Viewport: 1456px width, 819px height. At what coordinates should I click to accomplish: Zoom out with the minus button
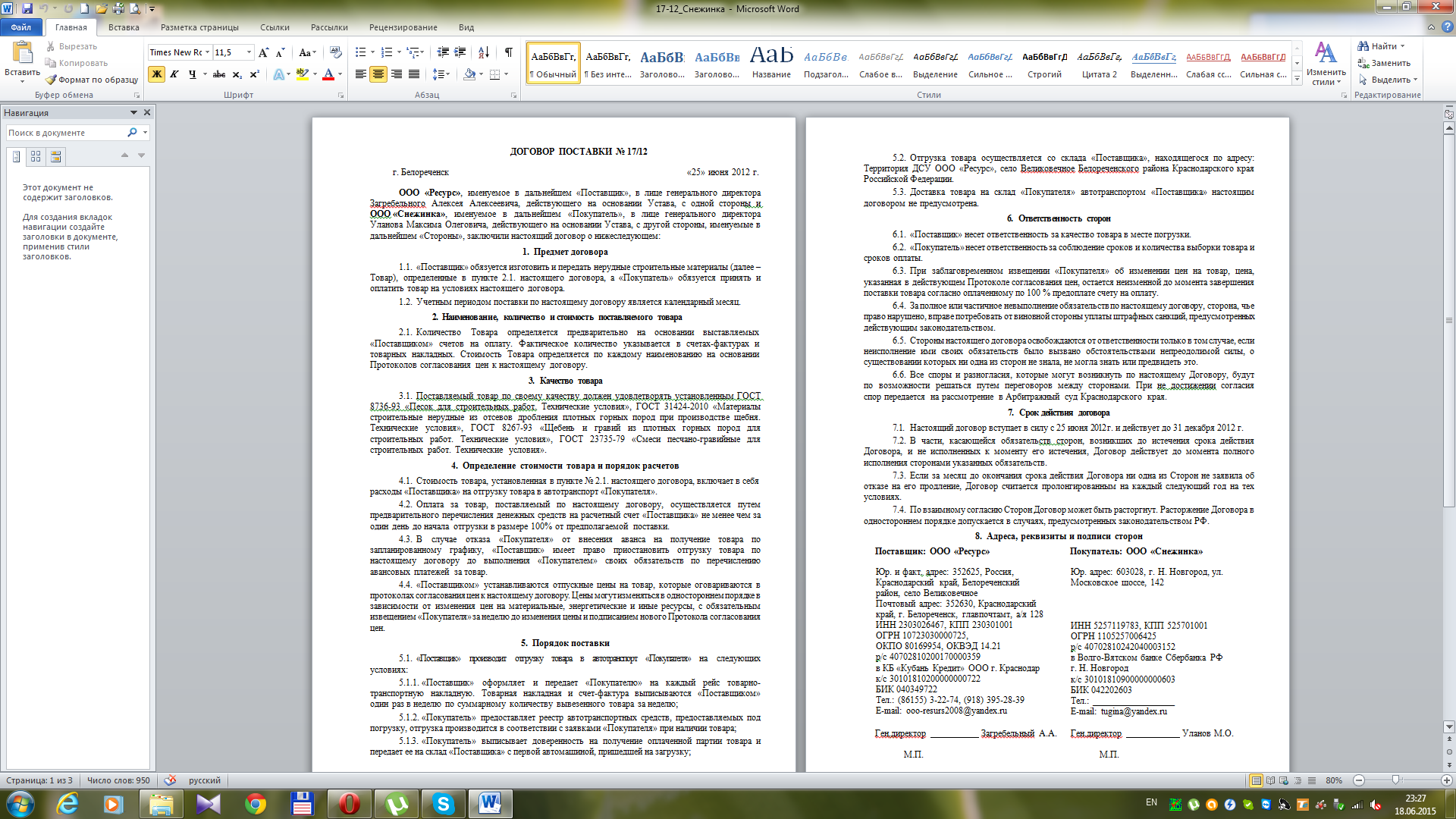pyautogui.click(x=1359, y=780)
